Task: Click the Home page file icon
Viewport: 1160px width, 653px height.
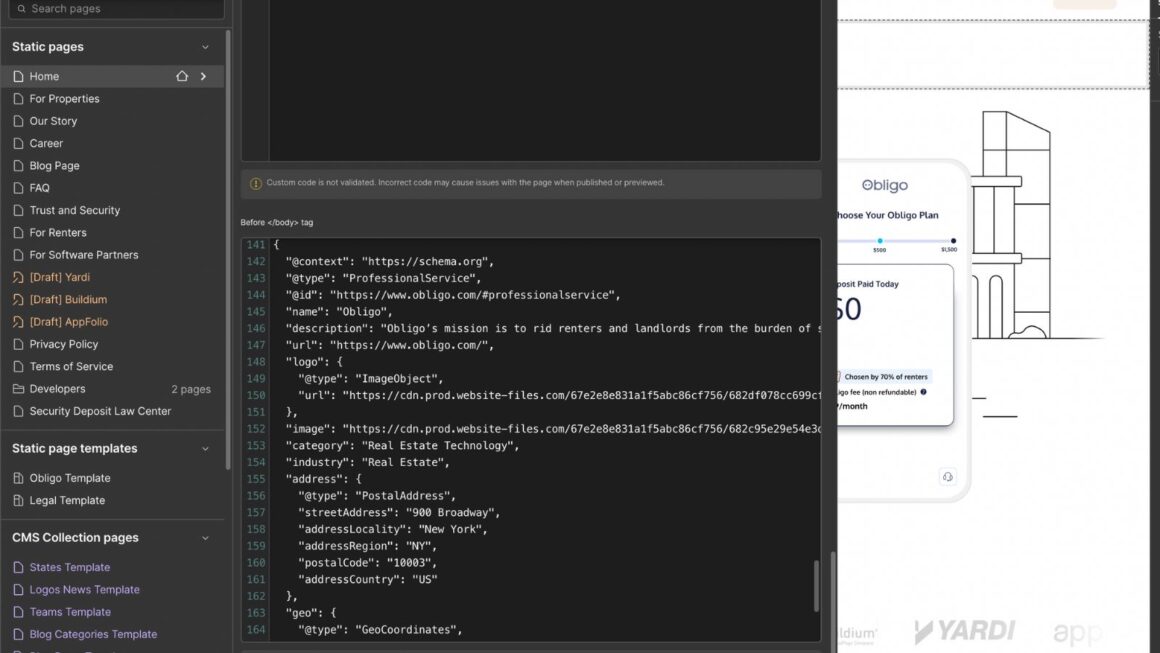Action: pos(18,76)
